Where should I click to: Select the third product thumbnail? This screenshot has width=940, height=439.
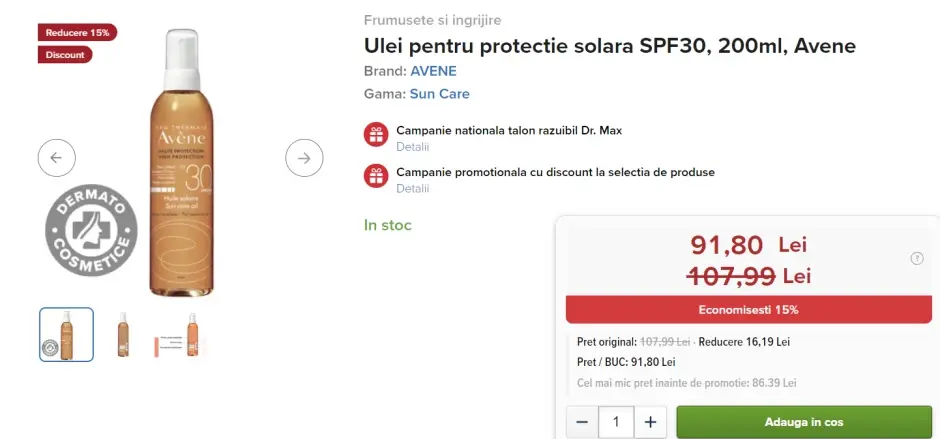(x=179, y=334)
